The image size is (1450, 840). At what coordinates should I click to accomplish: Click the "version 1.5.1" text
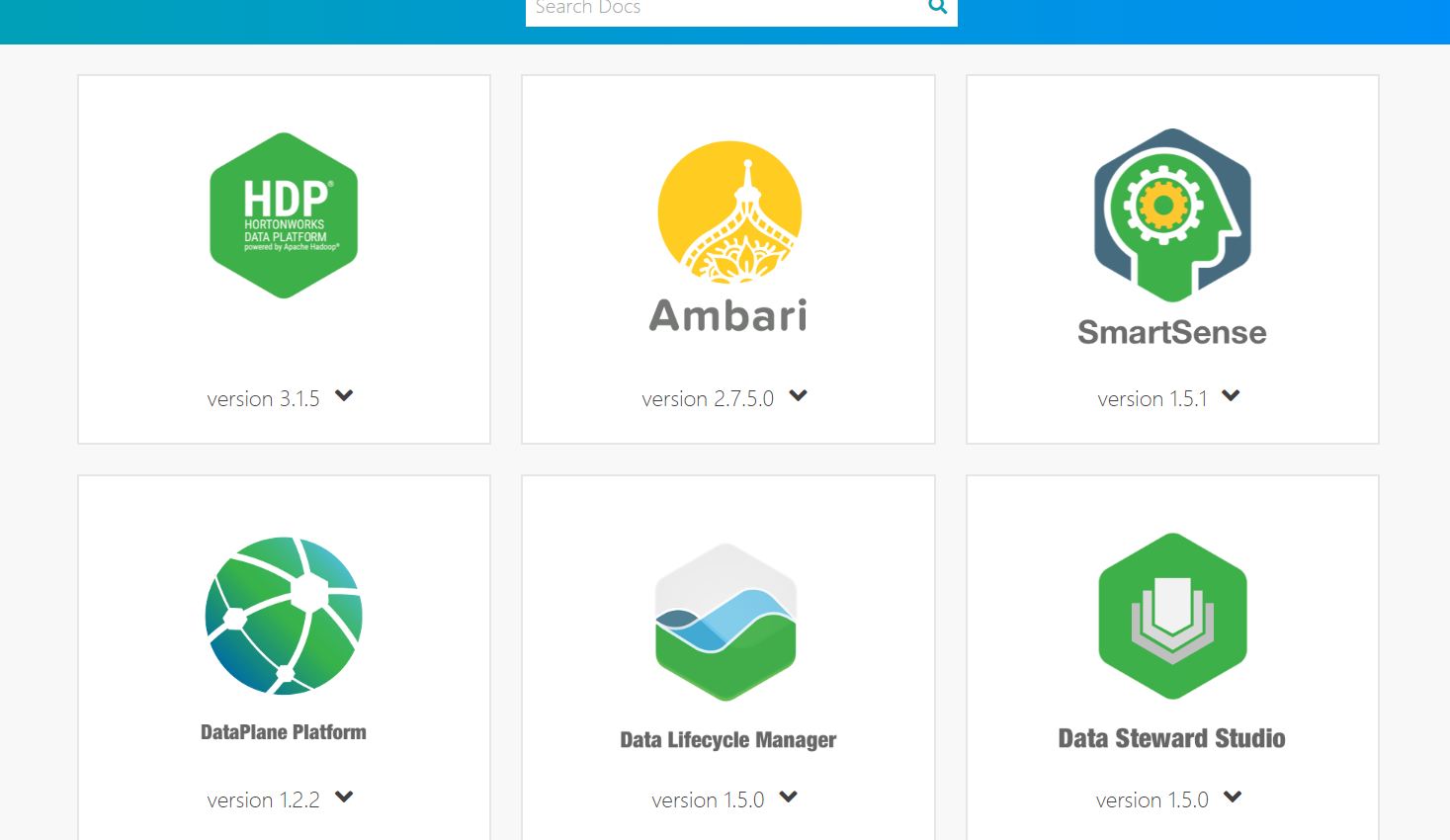(1152, 399)
